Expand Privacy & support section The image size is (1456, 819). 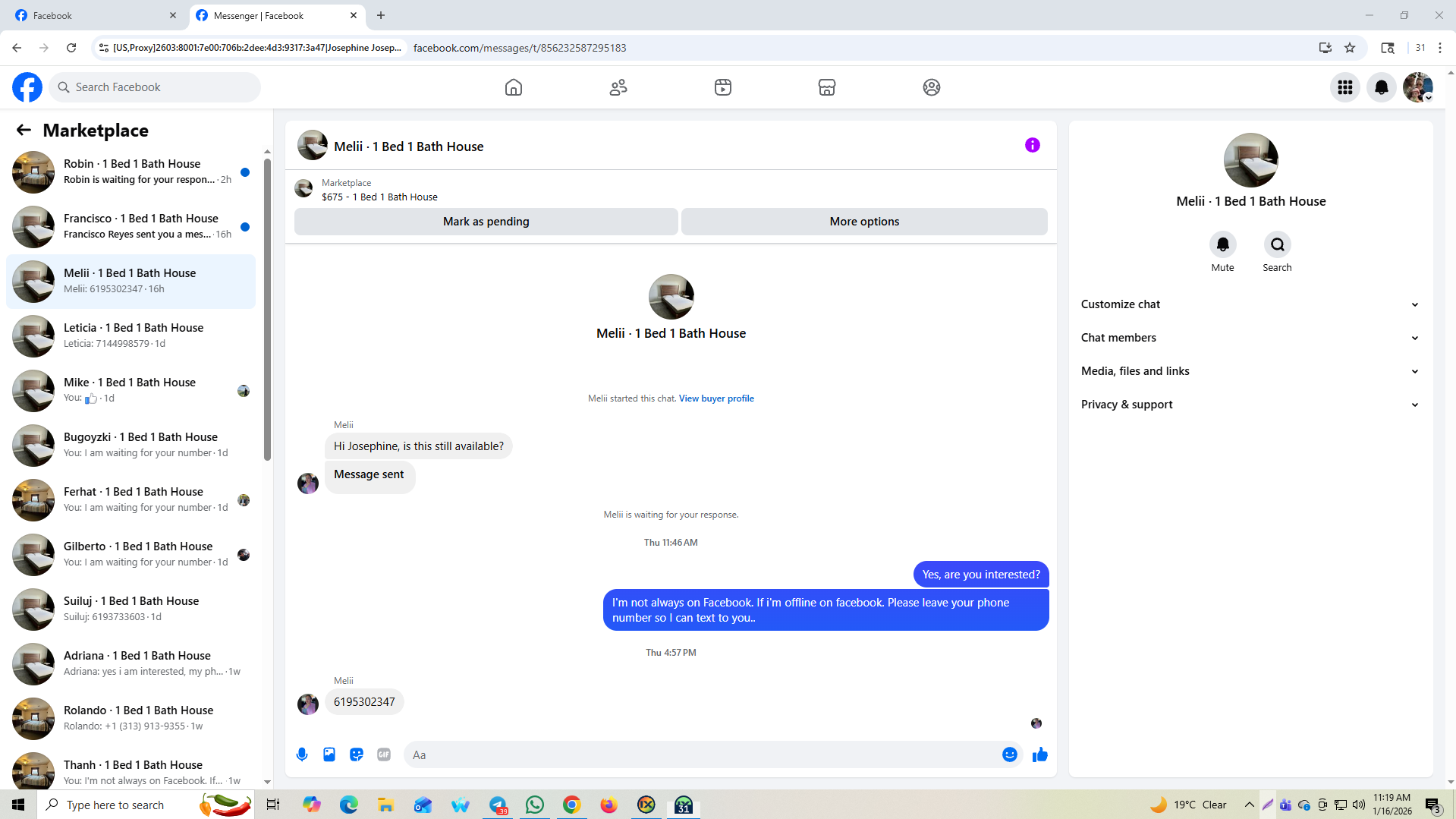point(1250,405)
